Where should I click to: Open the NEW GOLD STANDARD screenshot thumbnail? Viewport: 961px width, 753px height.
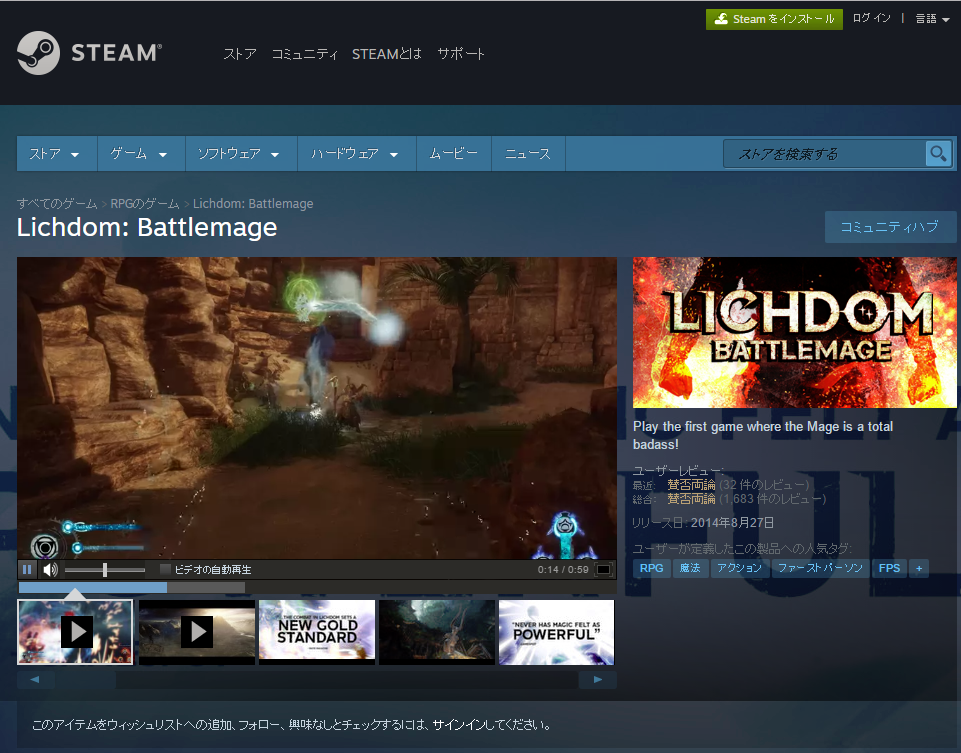coord(317,632)
